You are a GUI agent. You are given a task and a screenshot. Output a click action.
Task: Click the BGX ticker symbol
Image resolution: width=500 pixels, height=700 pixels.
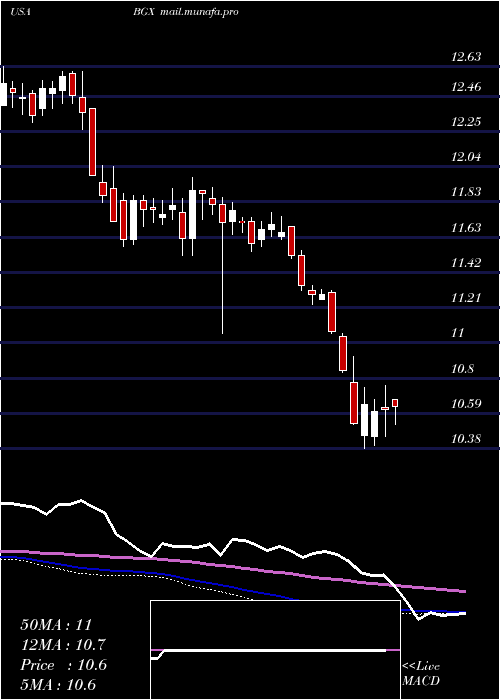point(143,12)
